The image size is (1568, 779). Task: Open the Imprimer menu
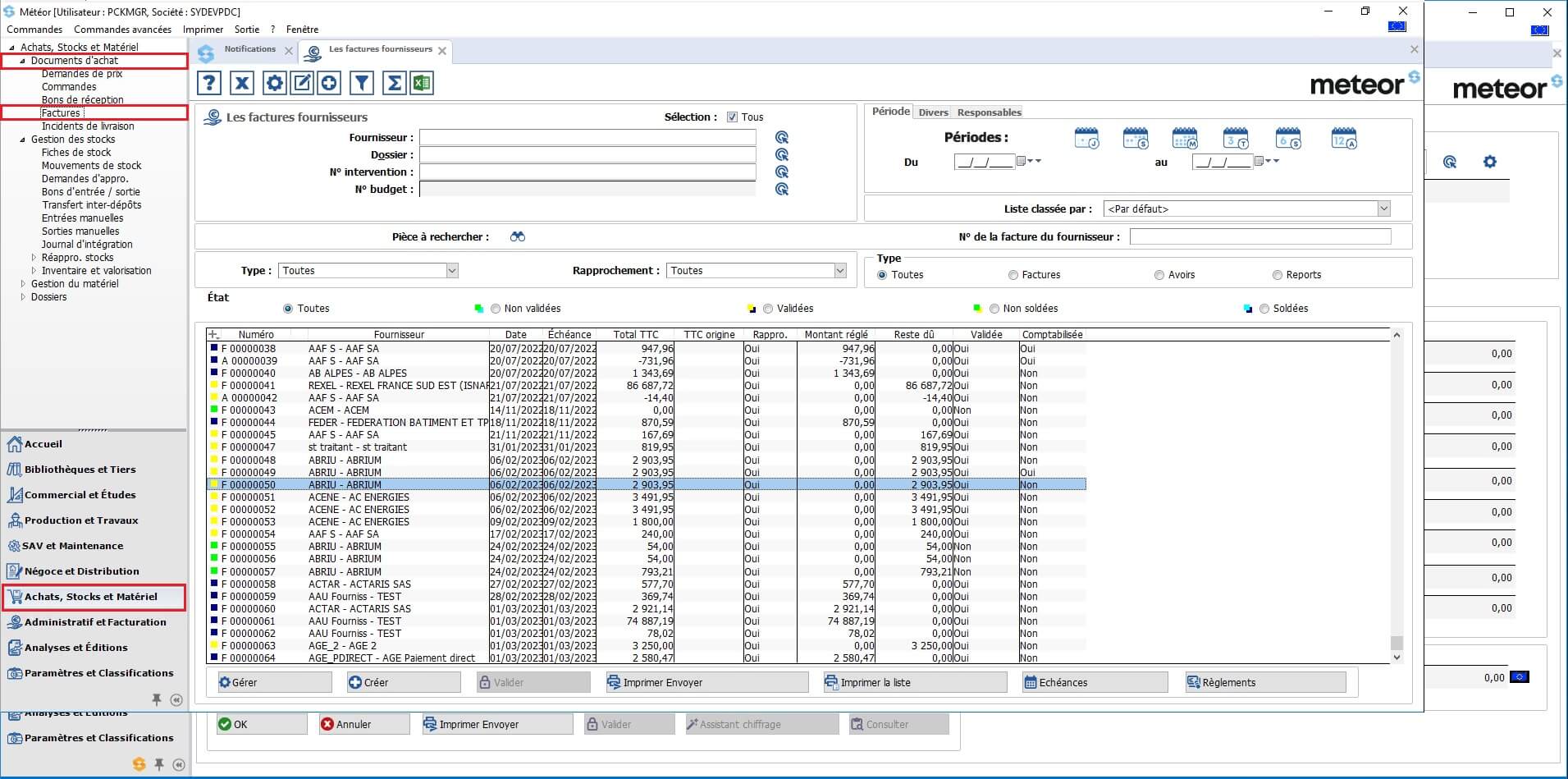coord(203,30)
